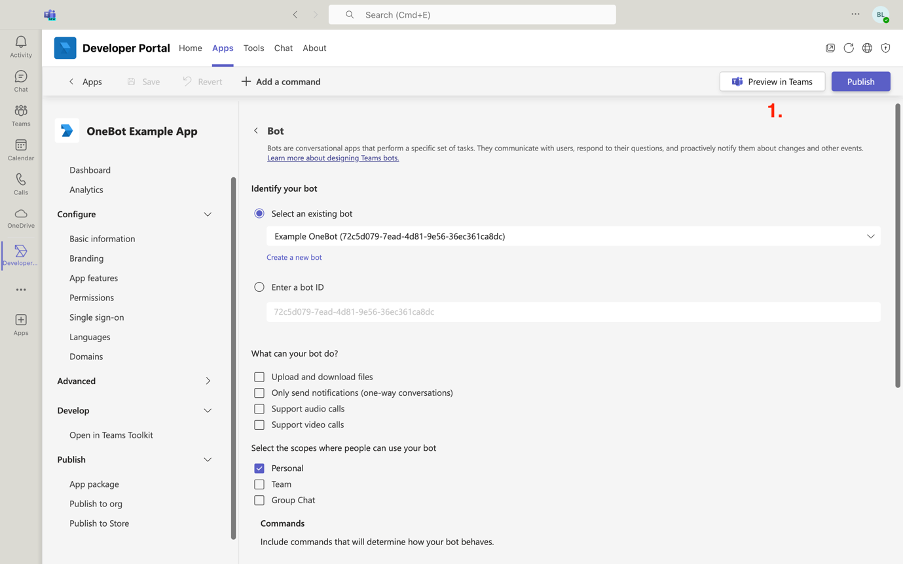Viewport: 904px width, 564px height.
Task: Expand the Advanced section
Action: click(208, 381)
